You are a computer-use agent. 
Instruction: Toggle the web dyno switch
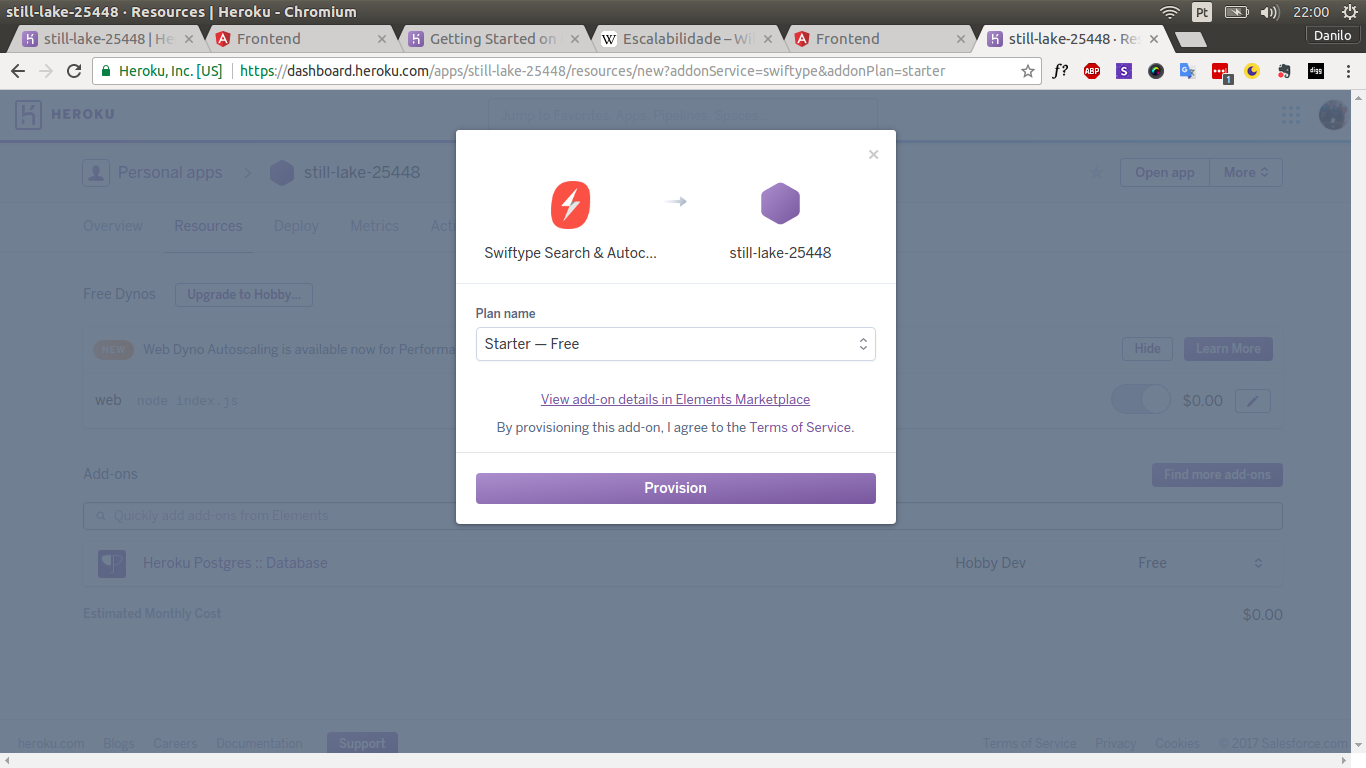(1141, 400)
